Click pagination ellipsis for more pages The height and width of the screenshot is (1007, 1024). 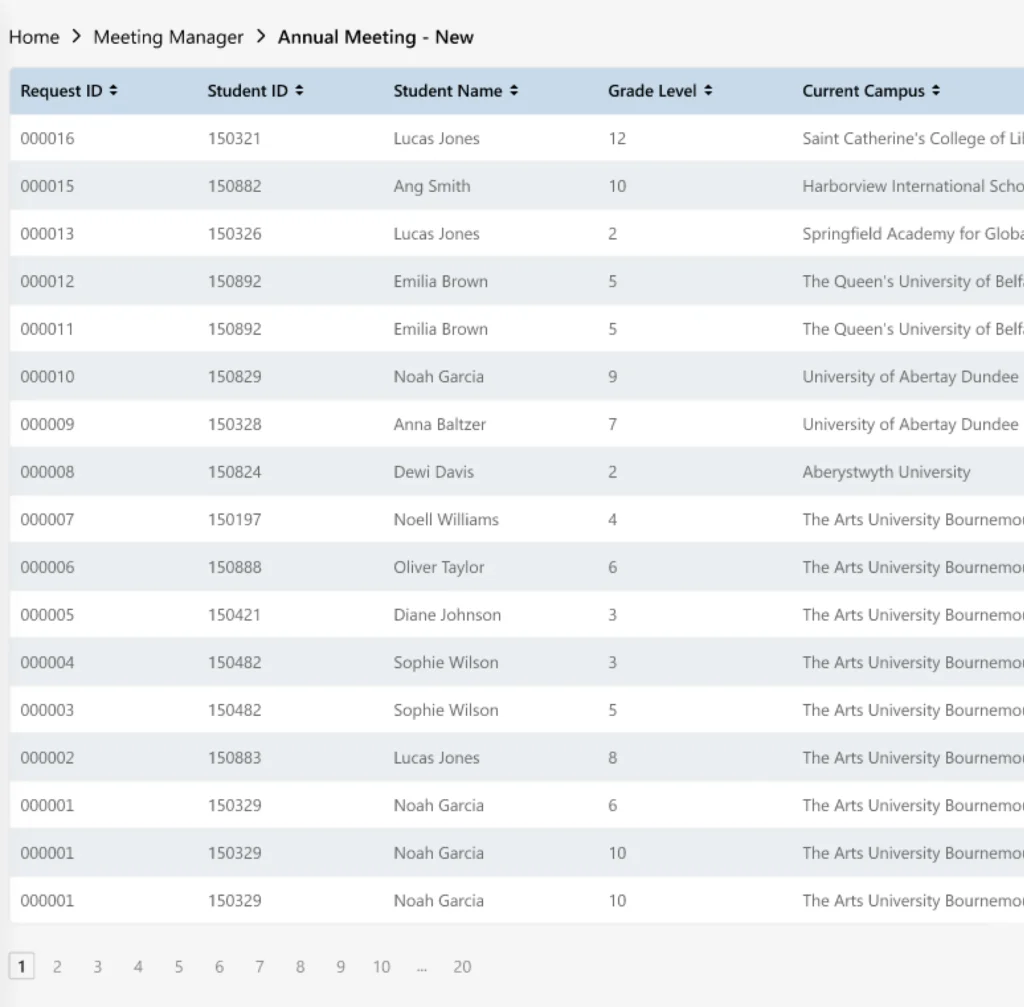(422, 968)
